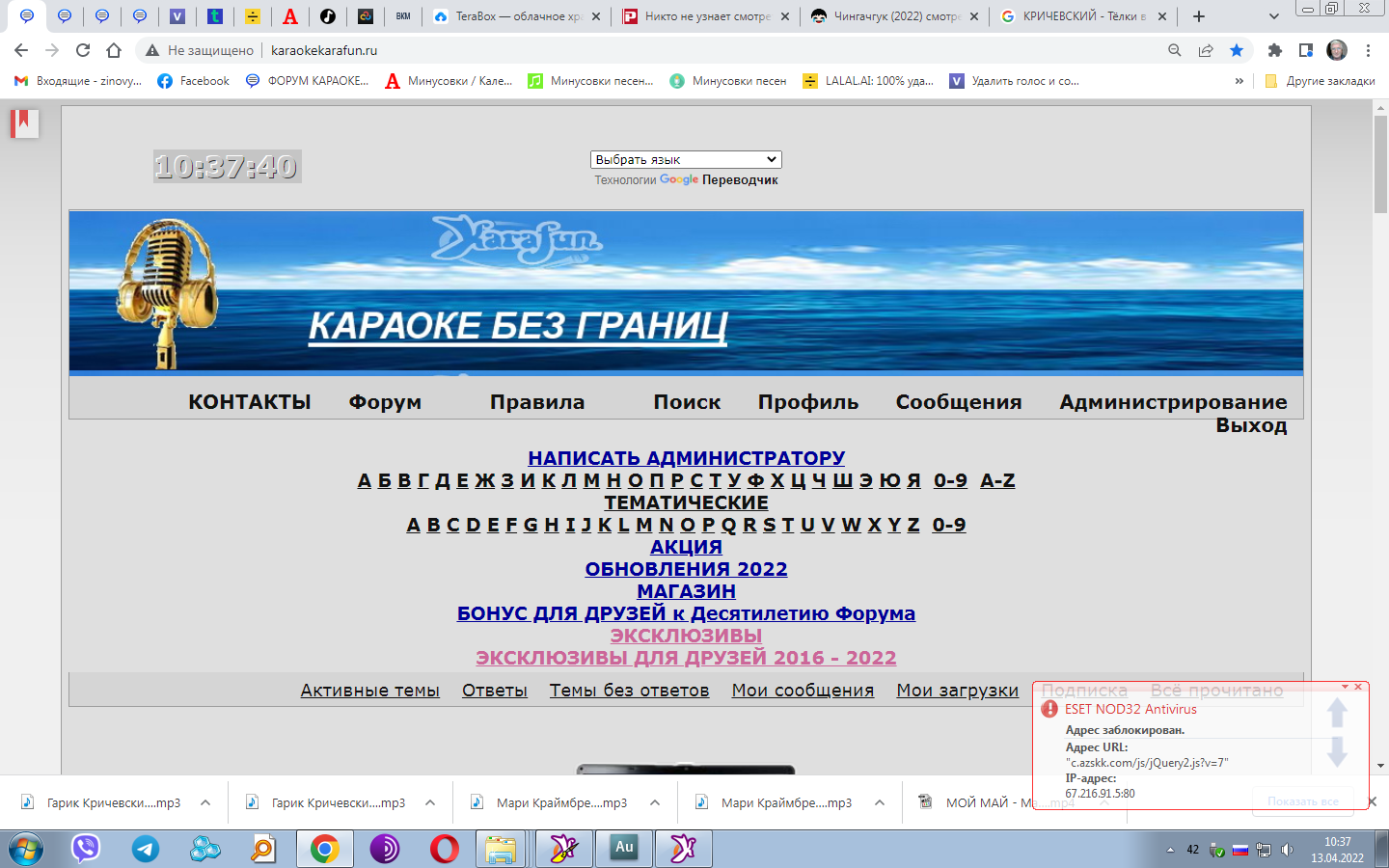Open the zoom magnifier in address bar
1389x868 pixels.
point(1175,50)
